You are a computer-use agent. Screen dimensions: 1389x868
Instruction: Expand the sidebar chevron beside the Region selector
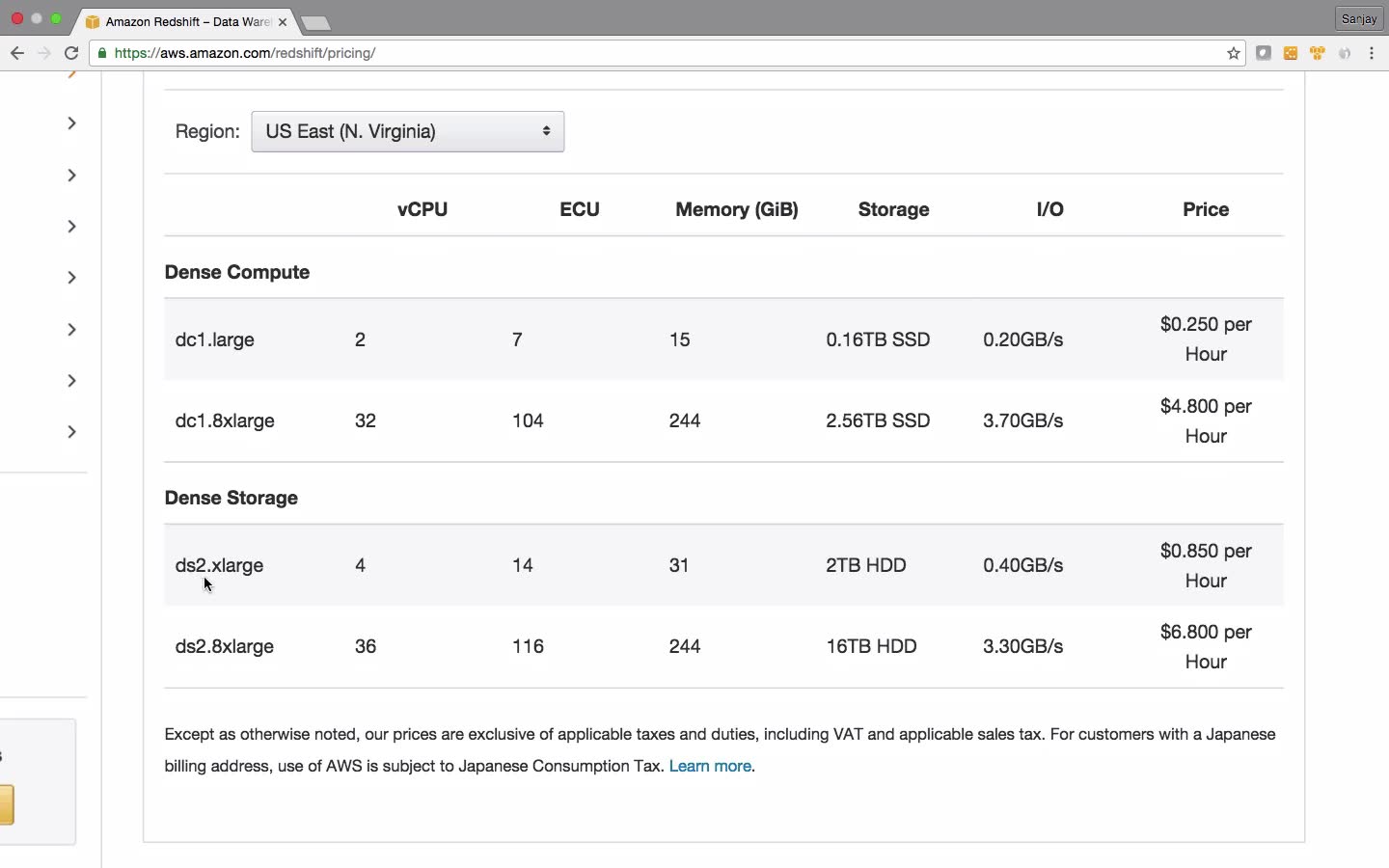tap(71, 123)
